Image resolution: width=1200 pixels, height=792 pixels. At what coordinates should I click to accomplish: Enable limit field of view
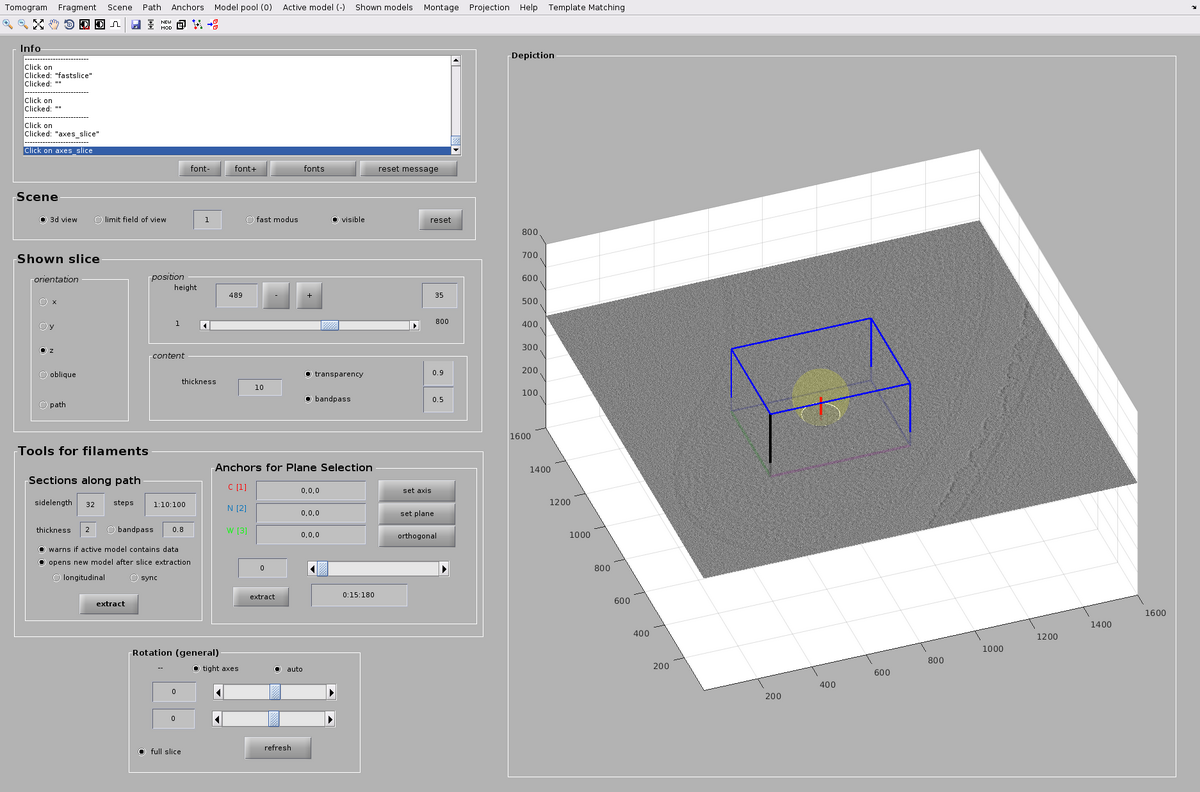tap(98, 219)
